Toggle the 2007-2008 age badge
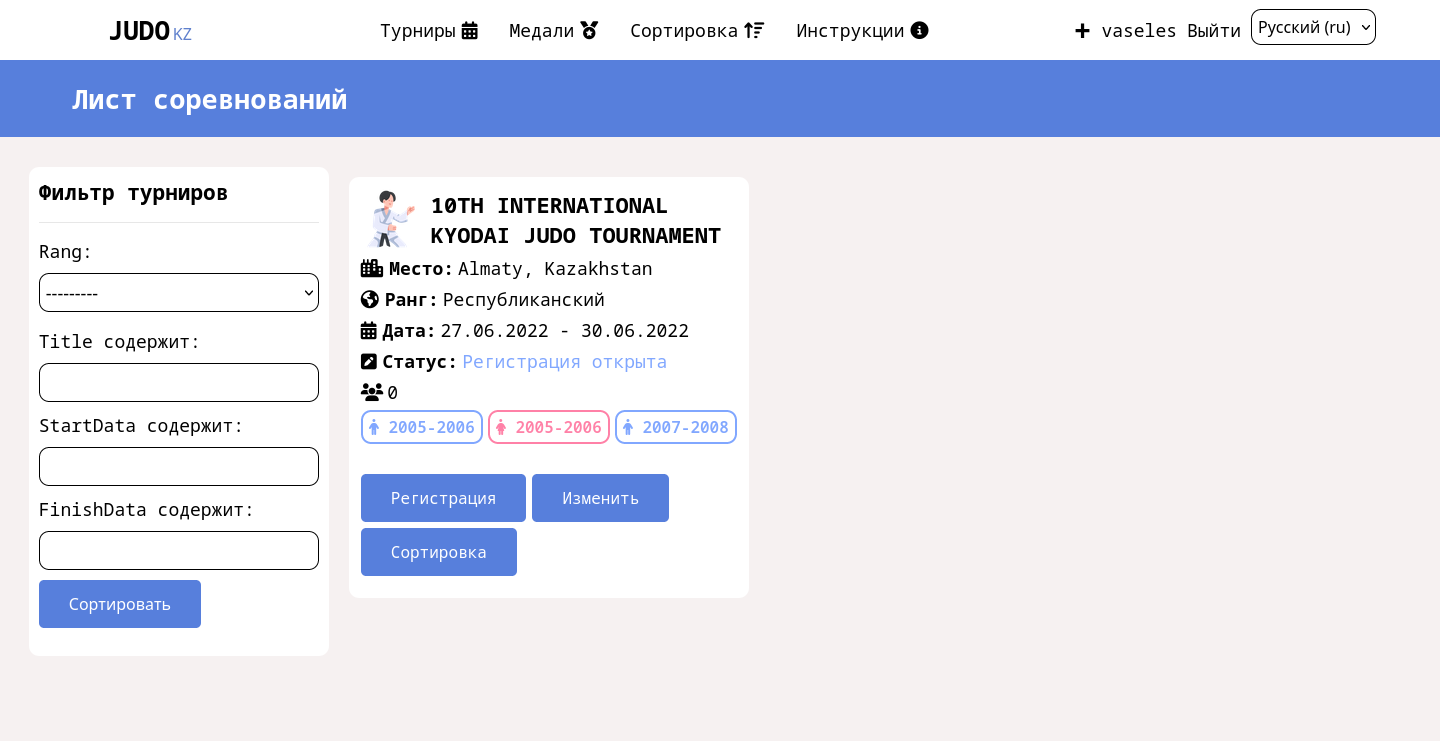1440x741 pixels. click(x=676, y=427)
